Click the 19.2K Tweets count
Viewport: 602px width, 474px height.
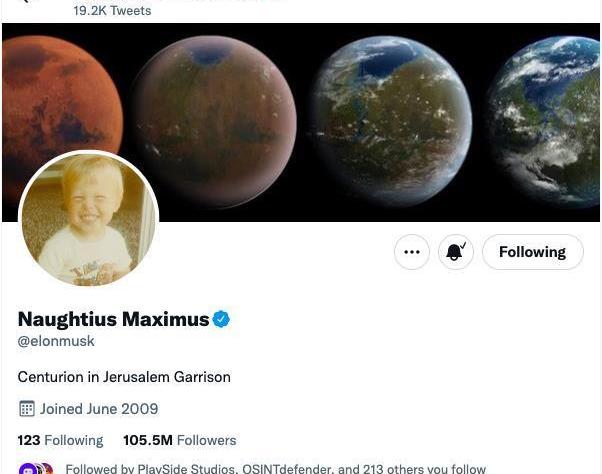click(x=112, y=10)
